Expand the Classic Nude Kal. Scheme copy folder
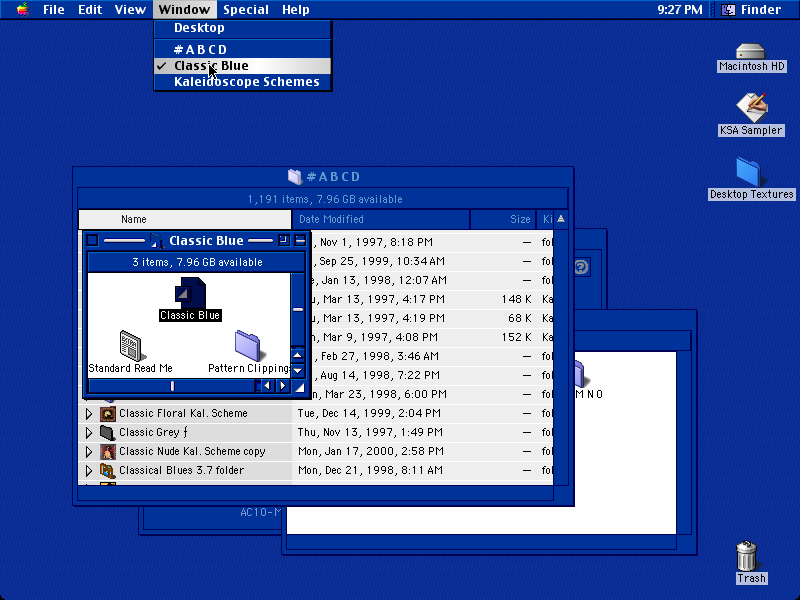The height and width of the screenshot is (600, 800). (x=89, y=452)
